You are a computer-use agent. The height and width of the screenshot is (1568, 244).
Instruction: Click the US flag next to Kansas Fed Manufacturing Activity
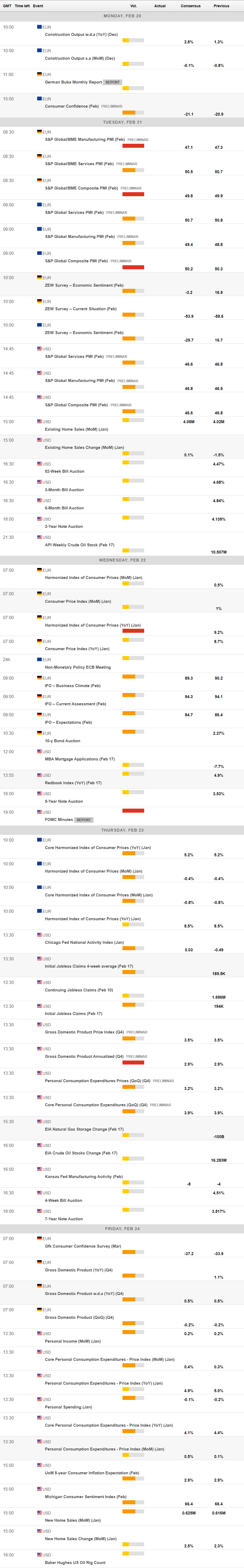coord(40,1169)
